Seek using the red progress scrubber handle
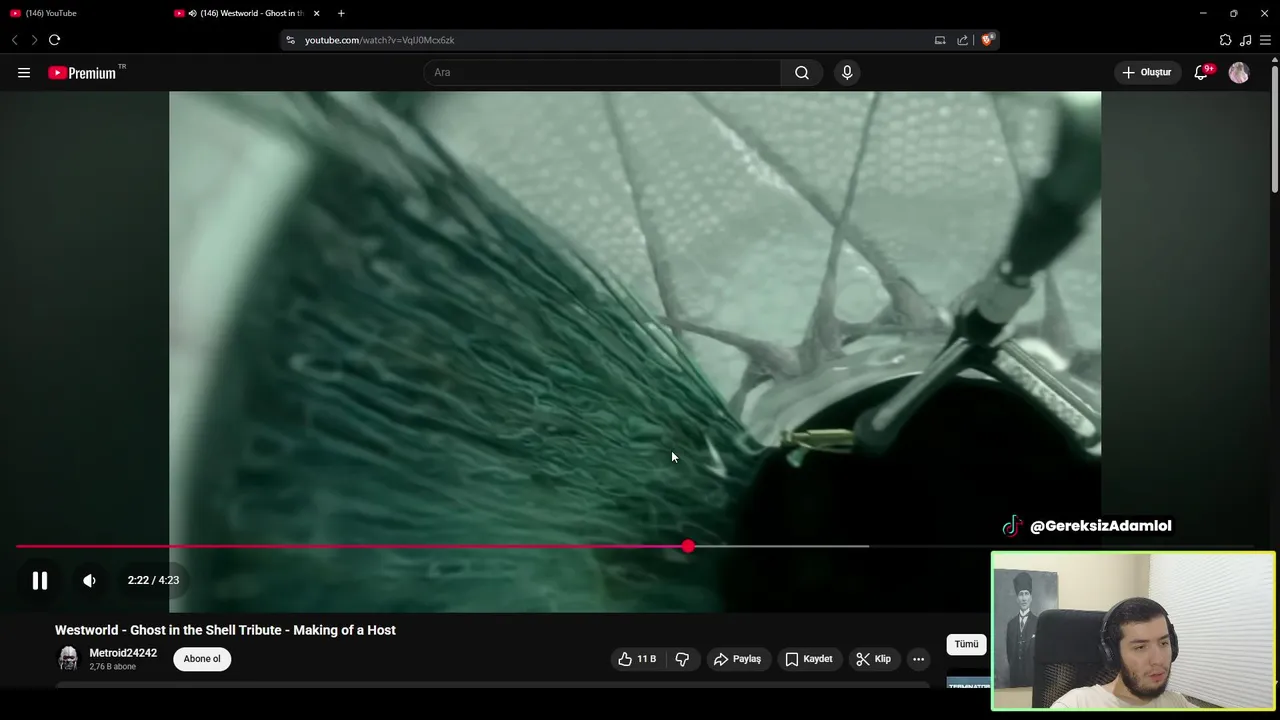 click(x=688, y=546)
